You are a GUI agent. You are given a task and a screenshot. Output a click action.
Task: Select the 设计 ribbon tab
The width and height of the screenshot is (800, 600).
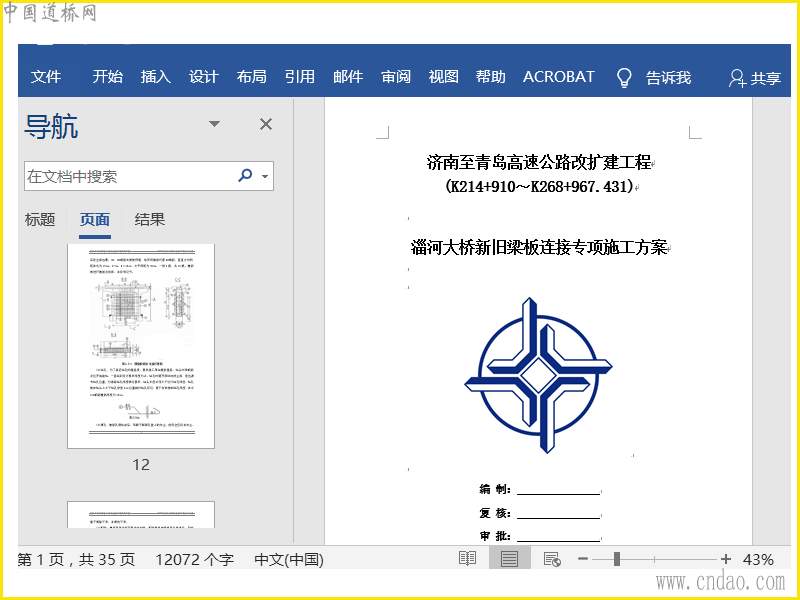[x=204, y=77]
